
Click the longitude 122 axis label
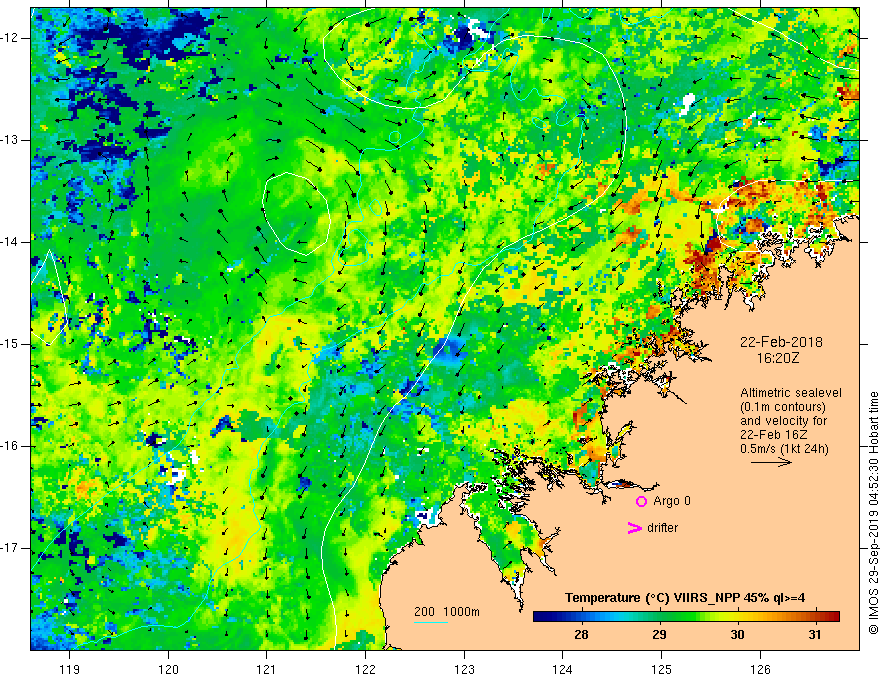[x=365, y=669]
